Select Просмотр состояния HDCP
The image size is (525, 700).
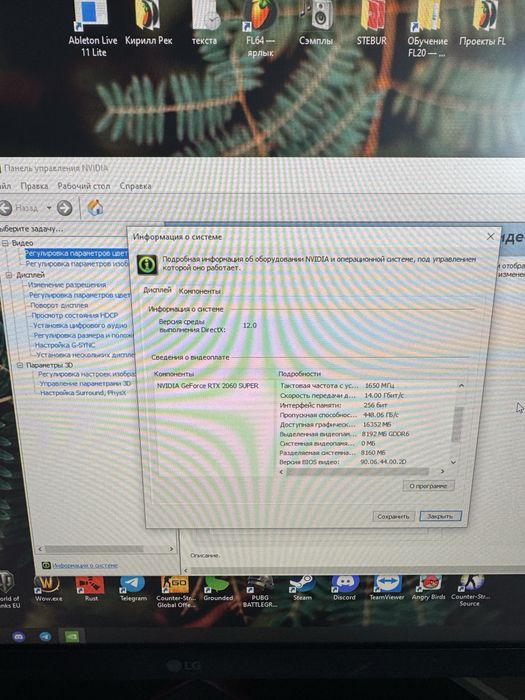point(75,315)
